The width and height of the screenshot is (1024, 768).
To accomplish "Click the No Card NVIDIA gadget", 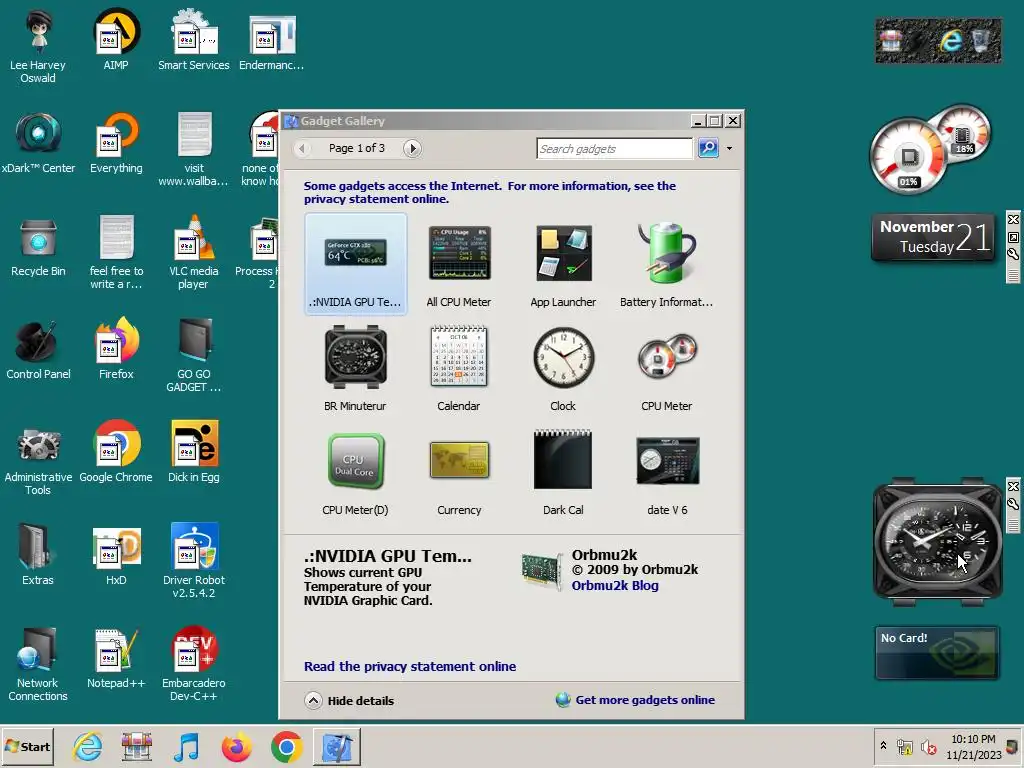I will [937, 652].
